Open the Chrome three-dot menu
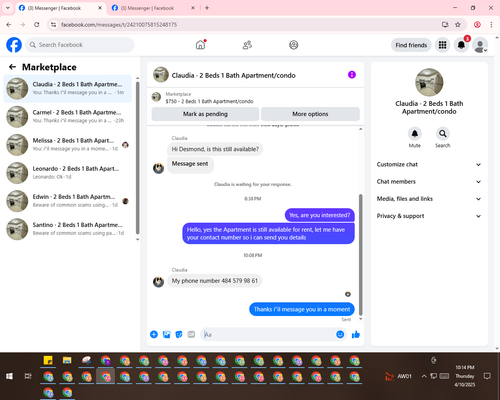Screen dimensions: 500x400 491,25
